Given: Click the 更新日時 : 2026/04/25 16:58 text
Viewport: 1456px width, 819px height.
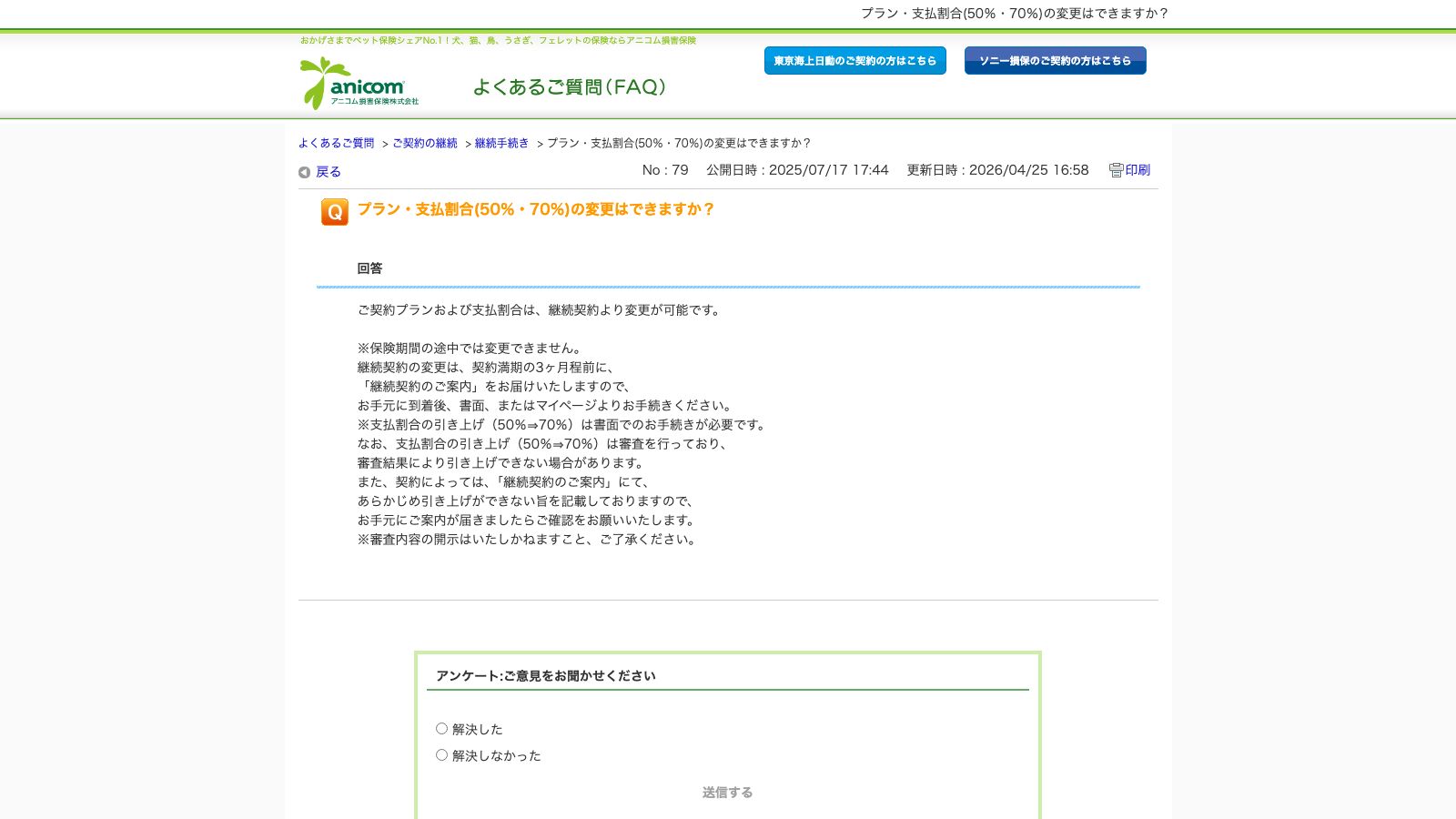Looking at the screenshot, I should pyautogui.click(x=997, y=170).
